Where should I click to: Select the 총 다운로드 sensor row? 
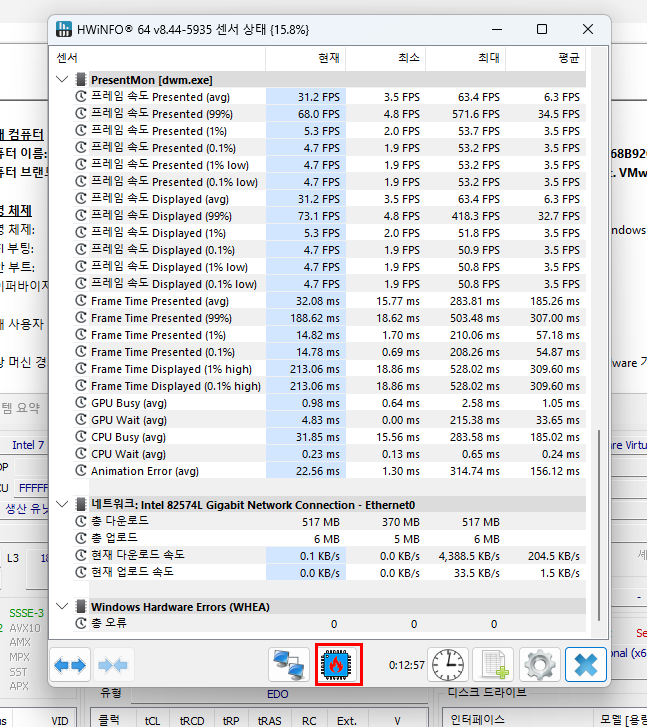(x=329, y=522)
